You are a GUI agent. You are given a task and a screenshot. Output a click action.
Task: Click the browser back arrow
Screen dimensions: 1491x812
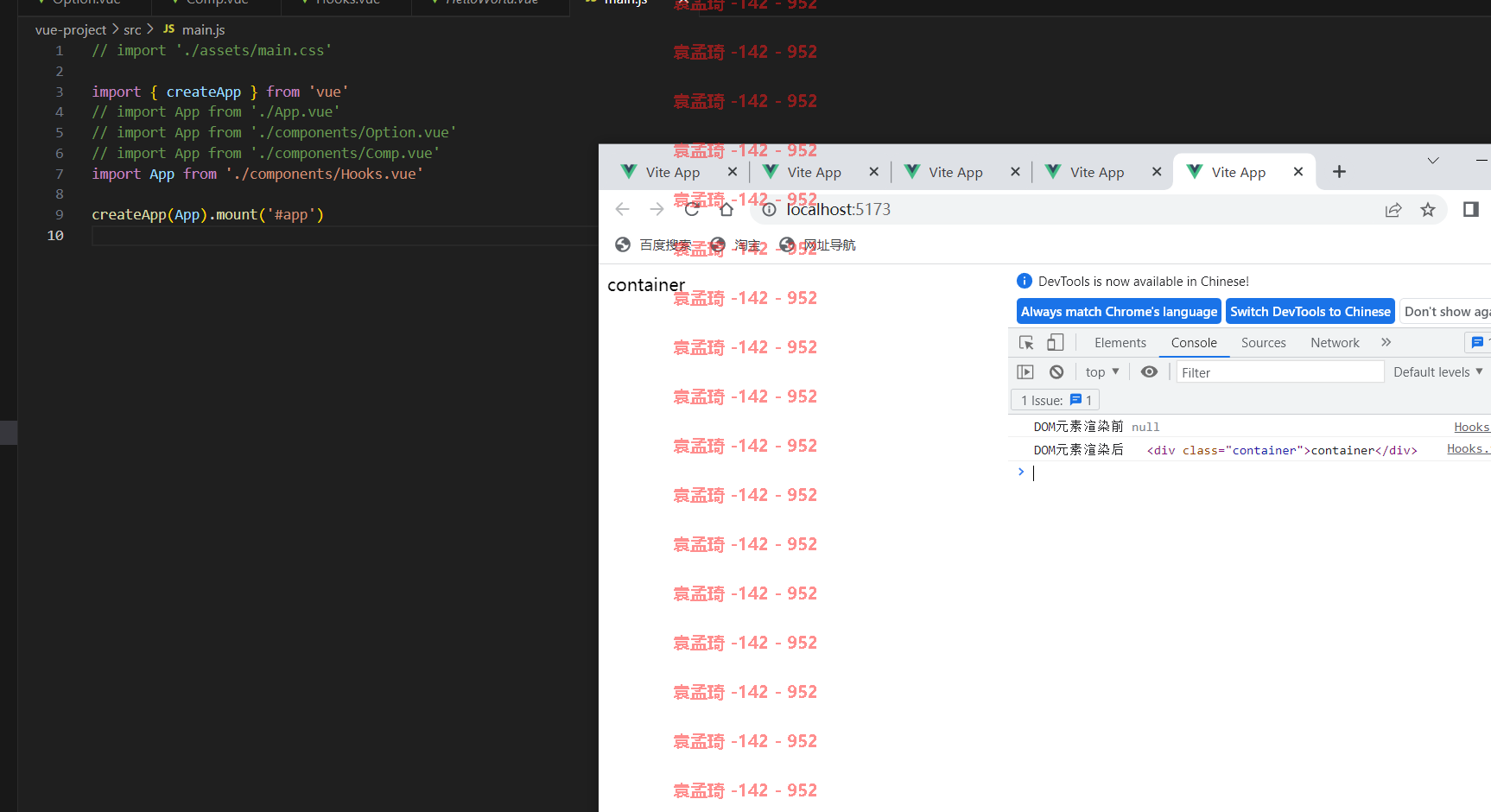point(622,209)
